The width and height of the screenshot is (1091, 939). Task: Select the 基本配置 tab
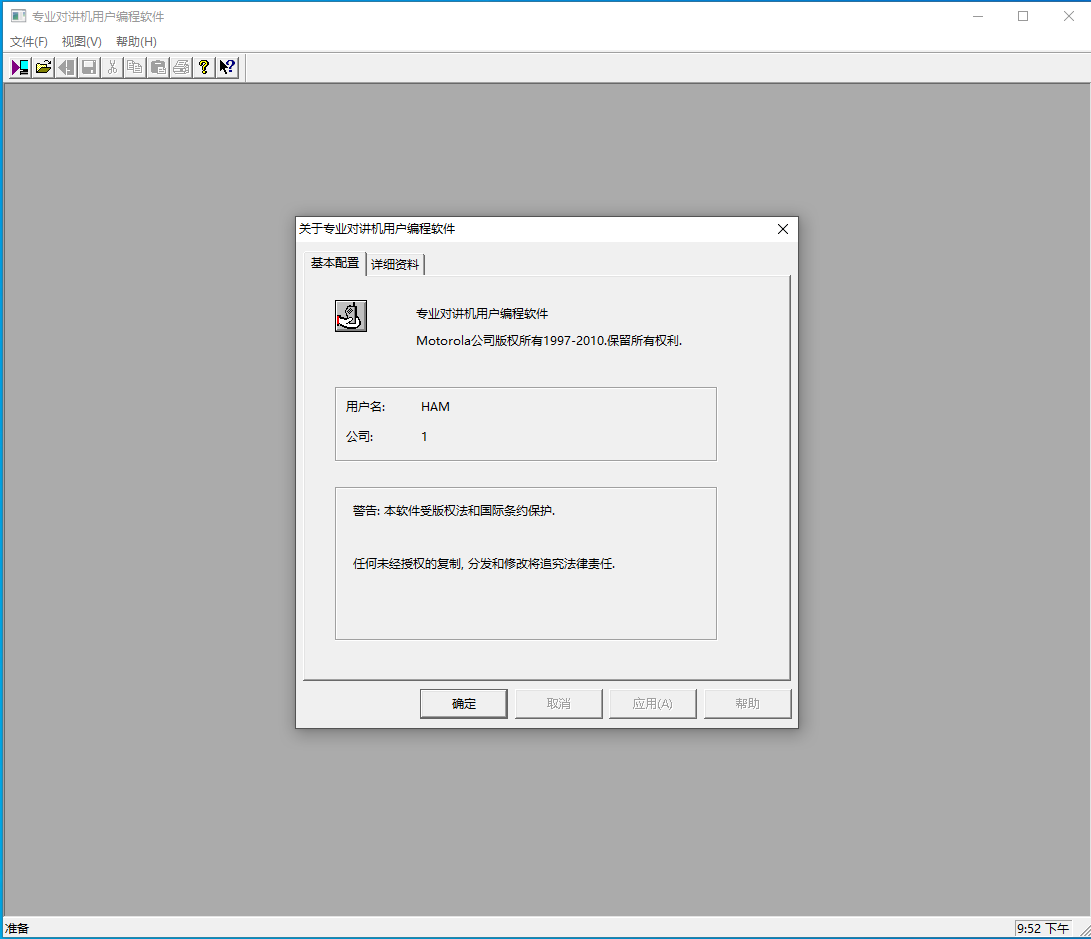334,263
